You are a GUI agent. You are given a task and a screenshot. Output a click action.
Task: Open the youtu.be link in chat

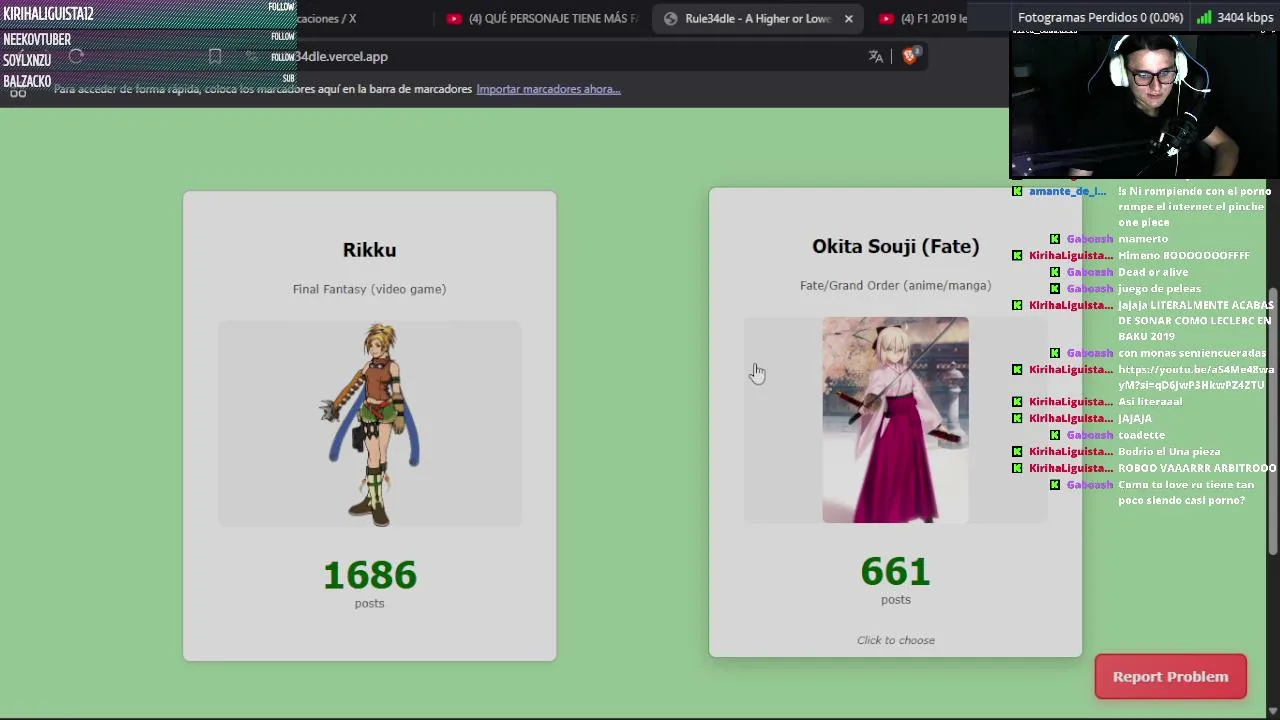[1196, 377]
